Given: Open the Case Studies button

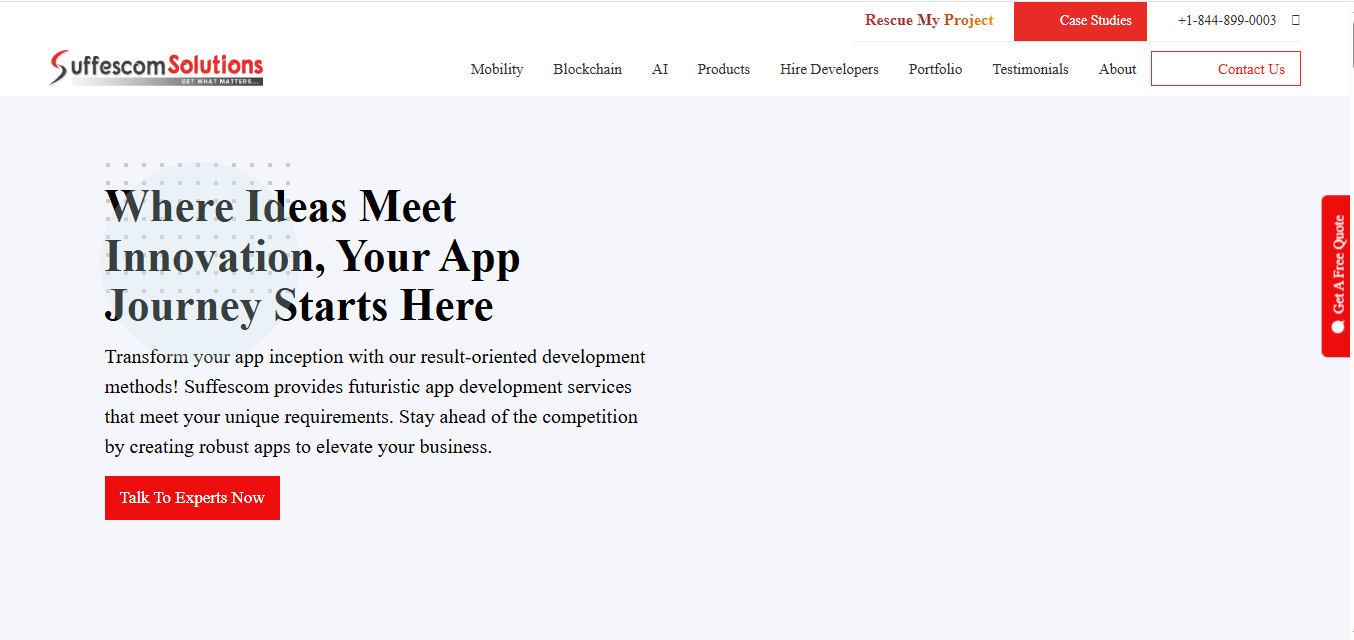Looking at the screenshot, I should pyautogui.click(x=1080, y=21).
